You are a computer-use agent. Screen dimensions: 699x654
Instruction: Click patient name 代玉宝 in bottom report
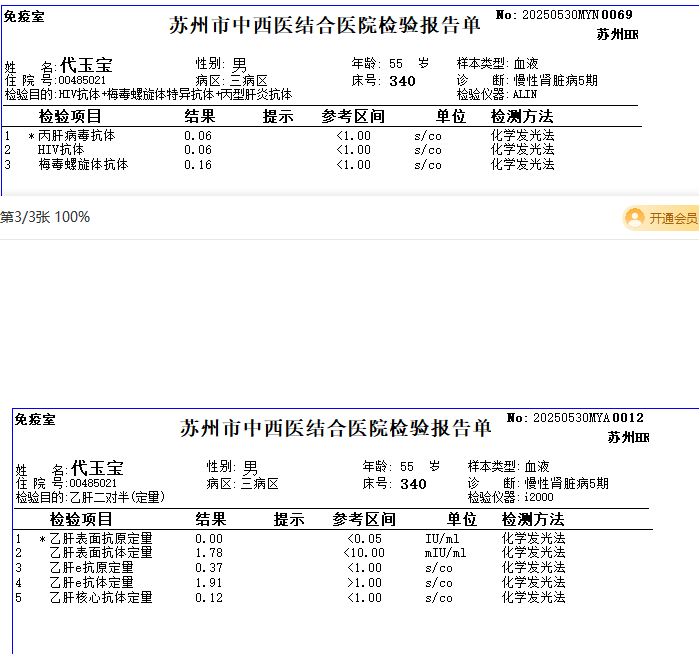pyautogui.click(x=97, y=469)
